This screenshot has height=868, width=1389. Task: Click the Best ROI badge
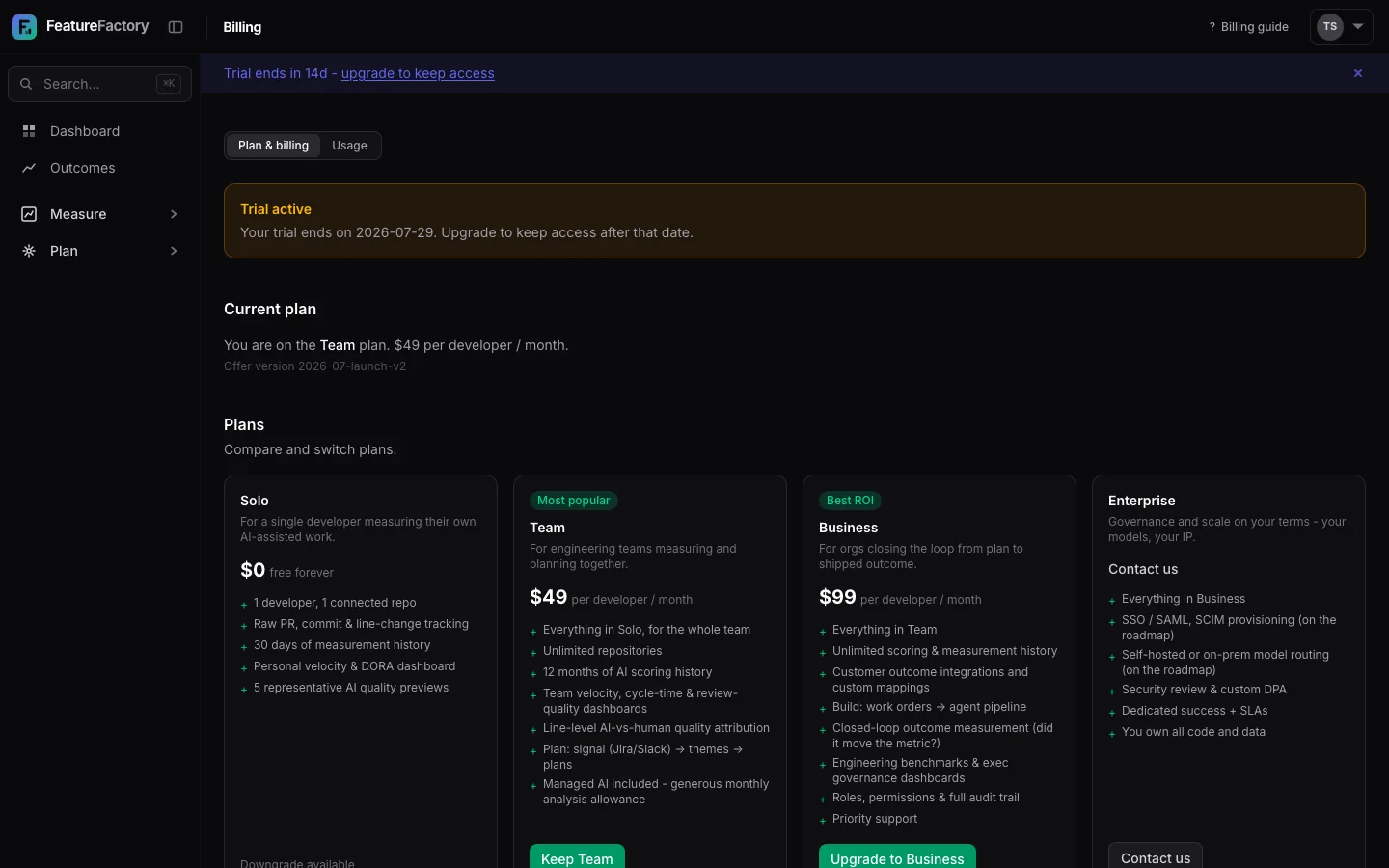click(x=850, y=501)
